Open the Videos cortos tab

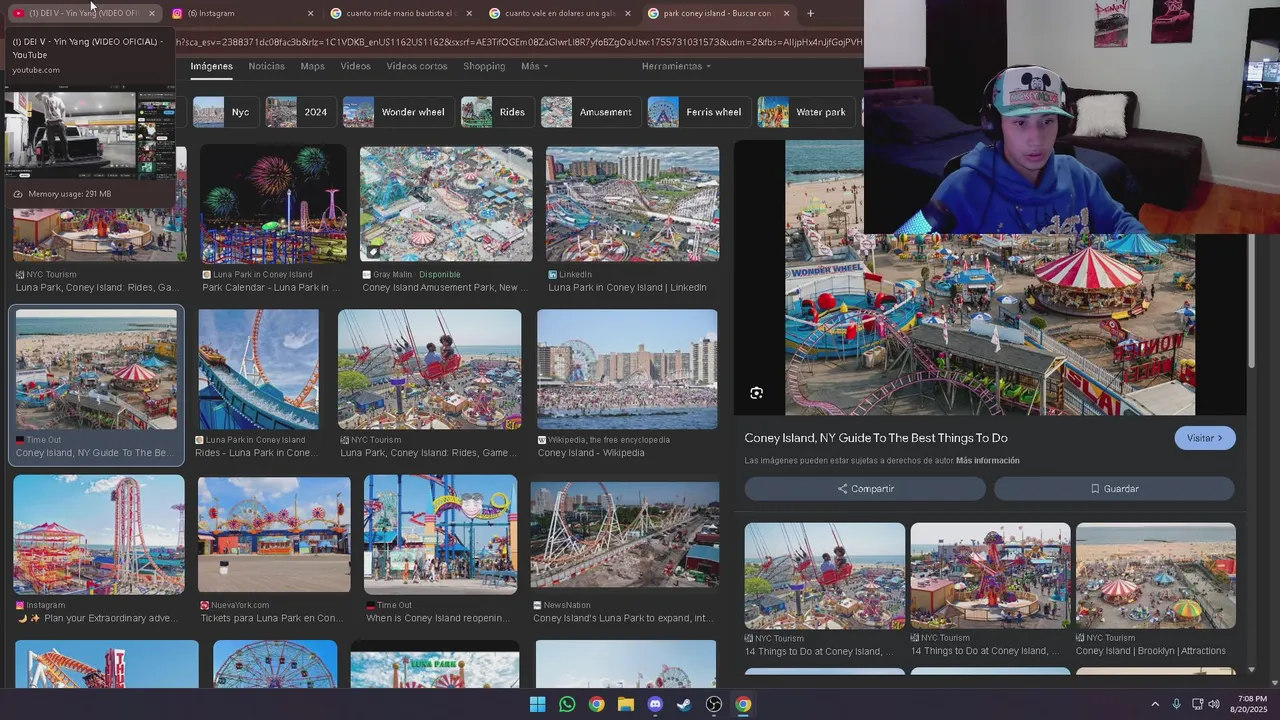point(417,66)
